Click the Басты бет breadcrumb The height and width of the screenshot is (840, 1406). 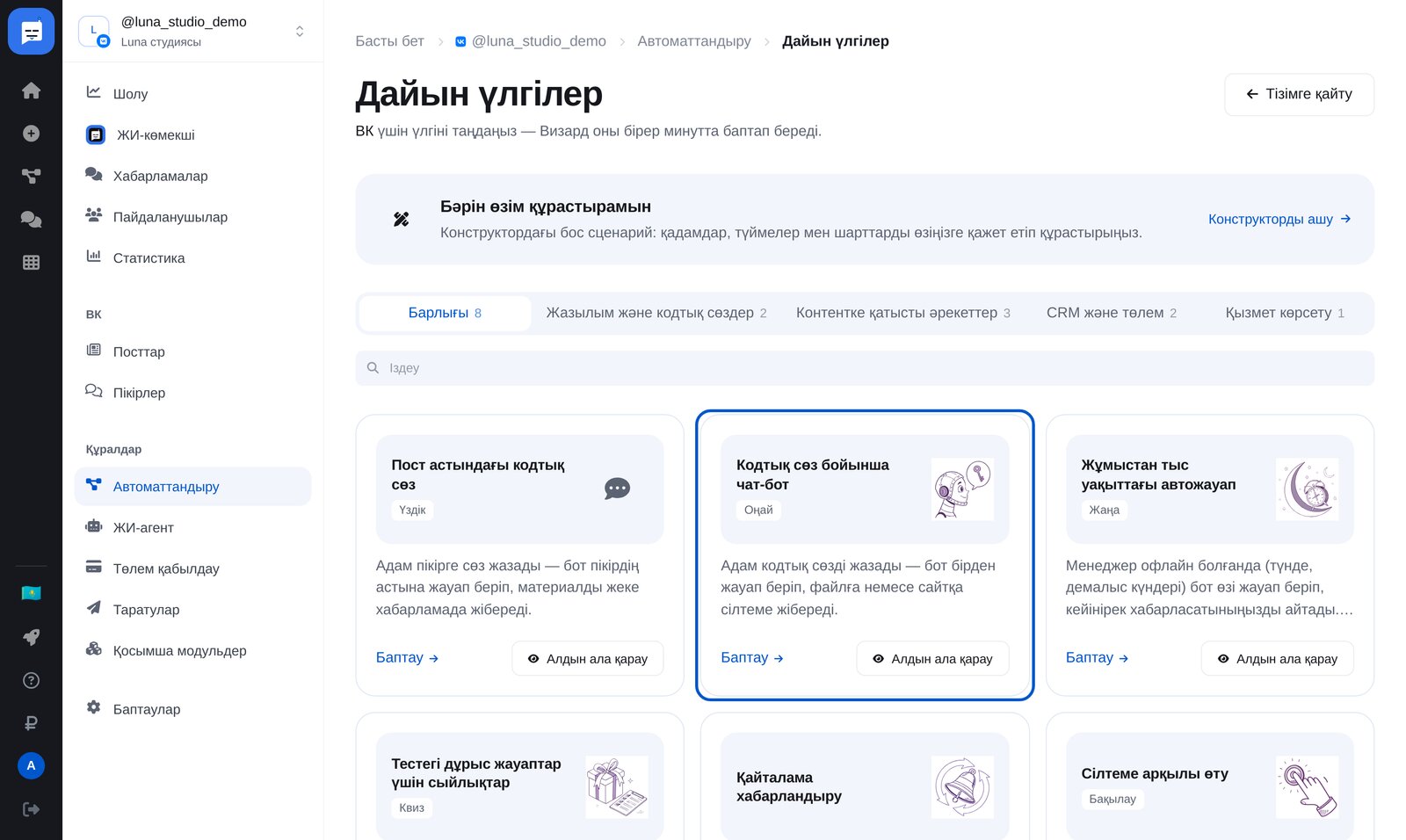pos(389,41)
